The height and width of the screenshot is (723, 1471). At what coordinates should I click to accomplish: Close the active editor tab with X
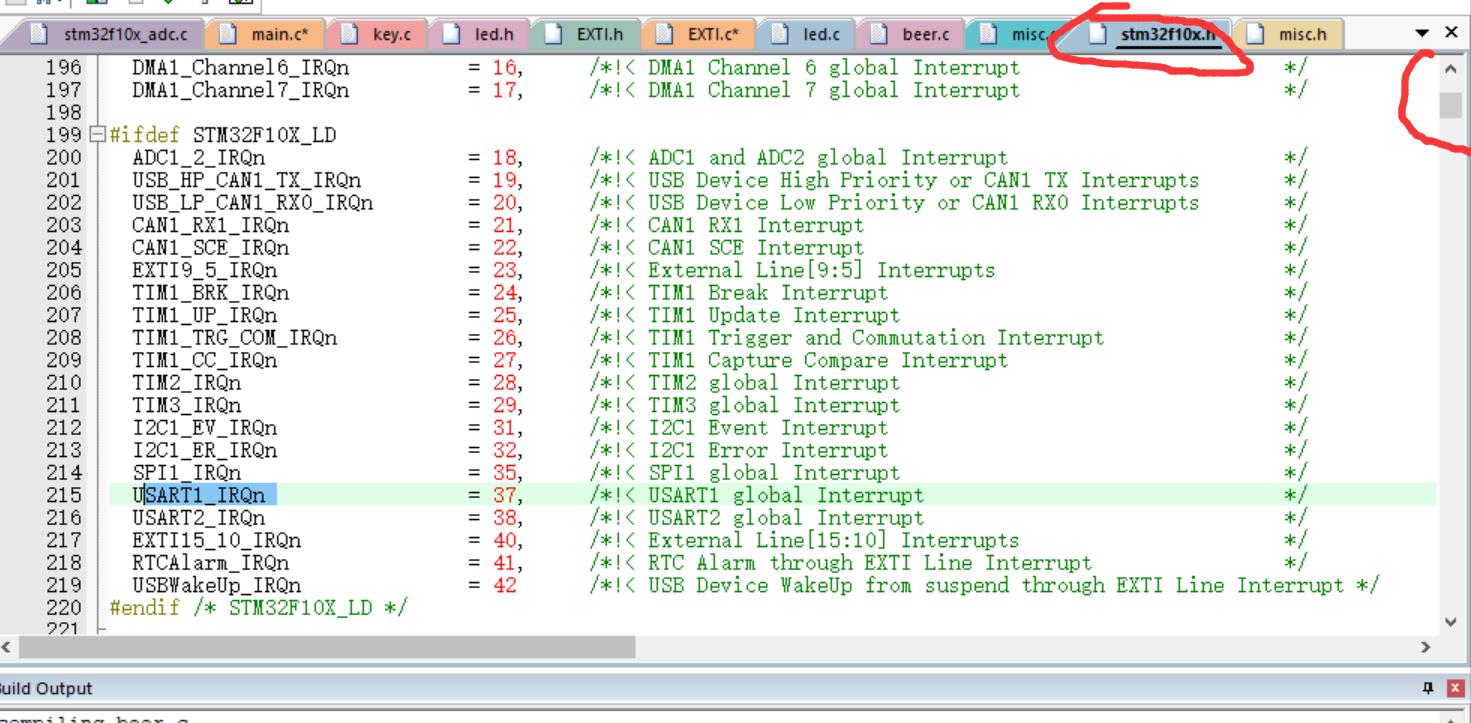tap(1452, 33)
